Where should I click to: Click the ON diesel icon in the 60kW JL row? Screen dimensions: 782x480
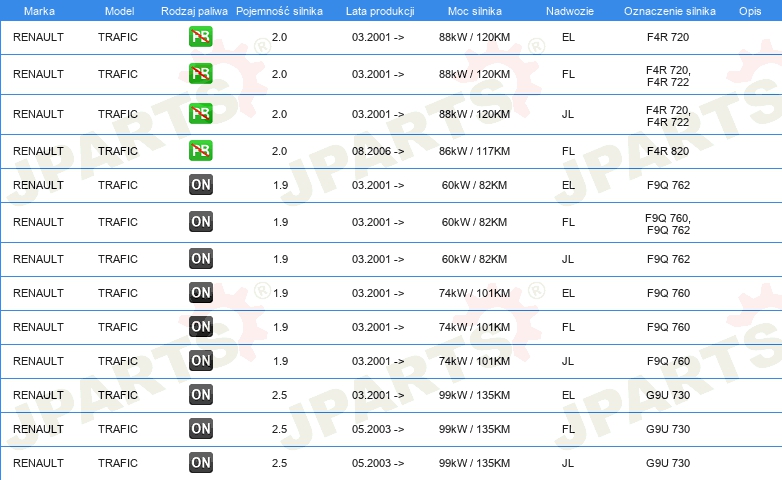pos(200,258)
